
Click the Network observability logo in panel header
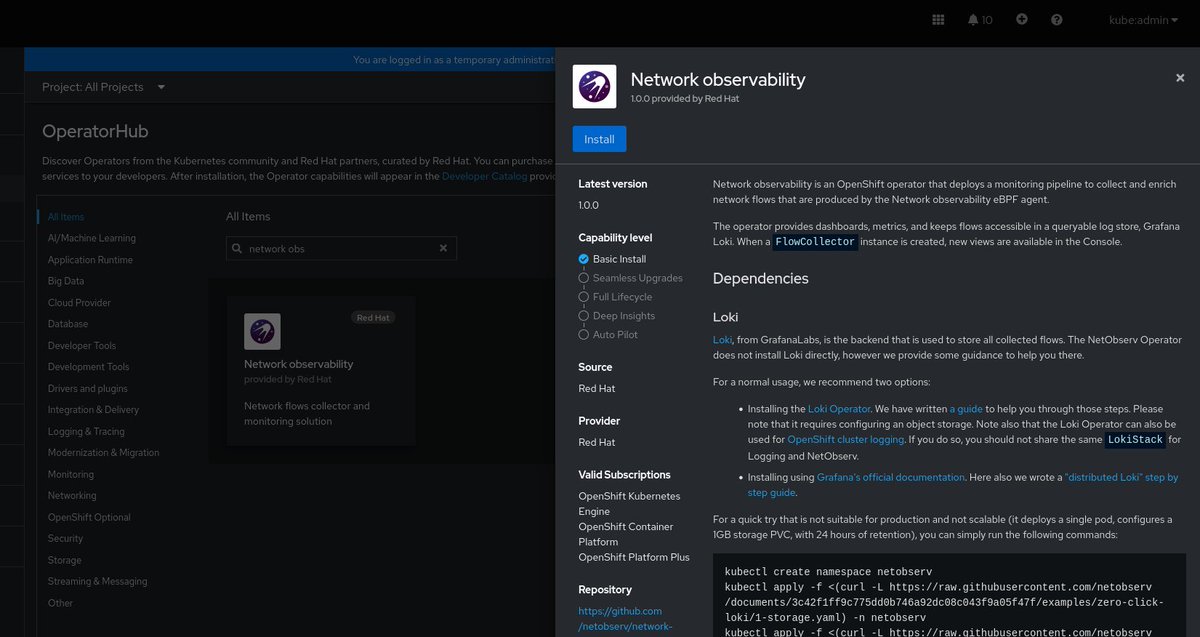tap(594, 87)
